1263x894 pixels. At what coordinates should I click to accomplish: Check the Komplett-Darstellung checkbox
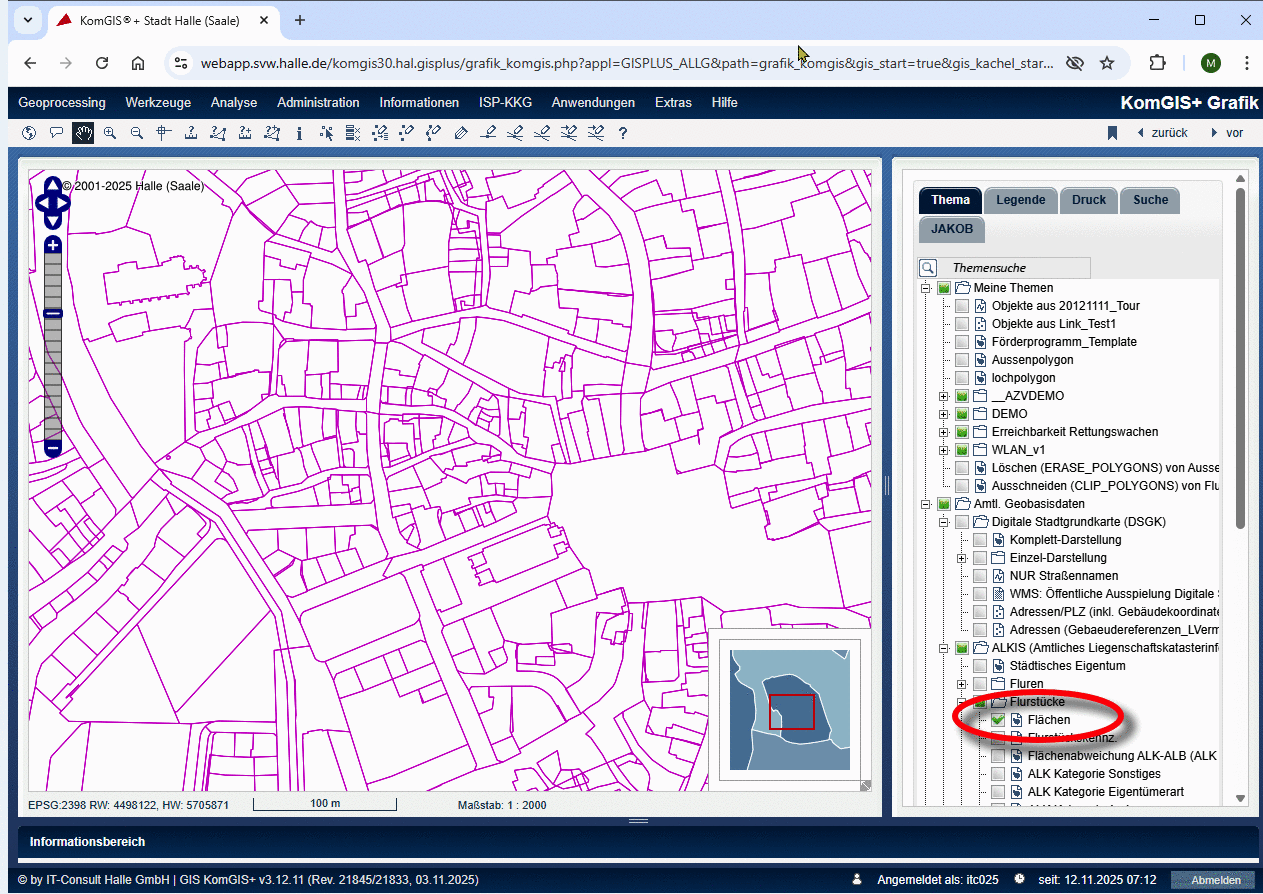pos(979,540)
